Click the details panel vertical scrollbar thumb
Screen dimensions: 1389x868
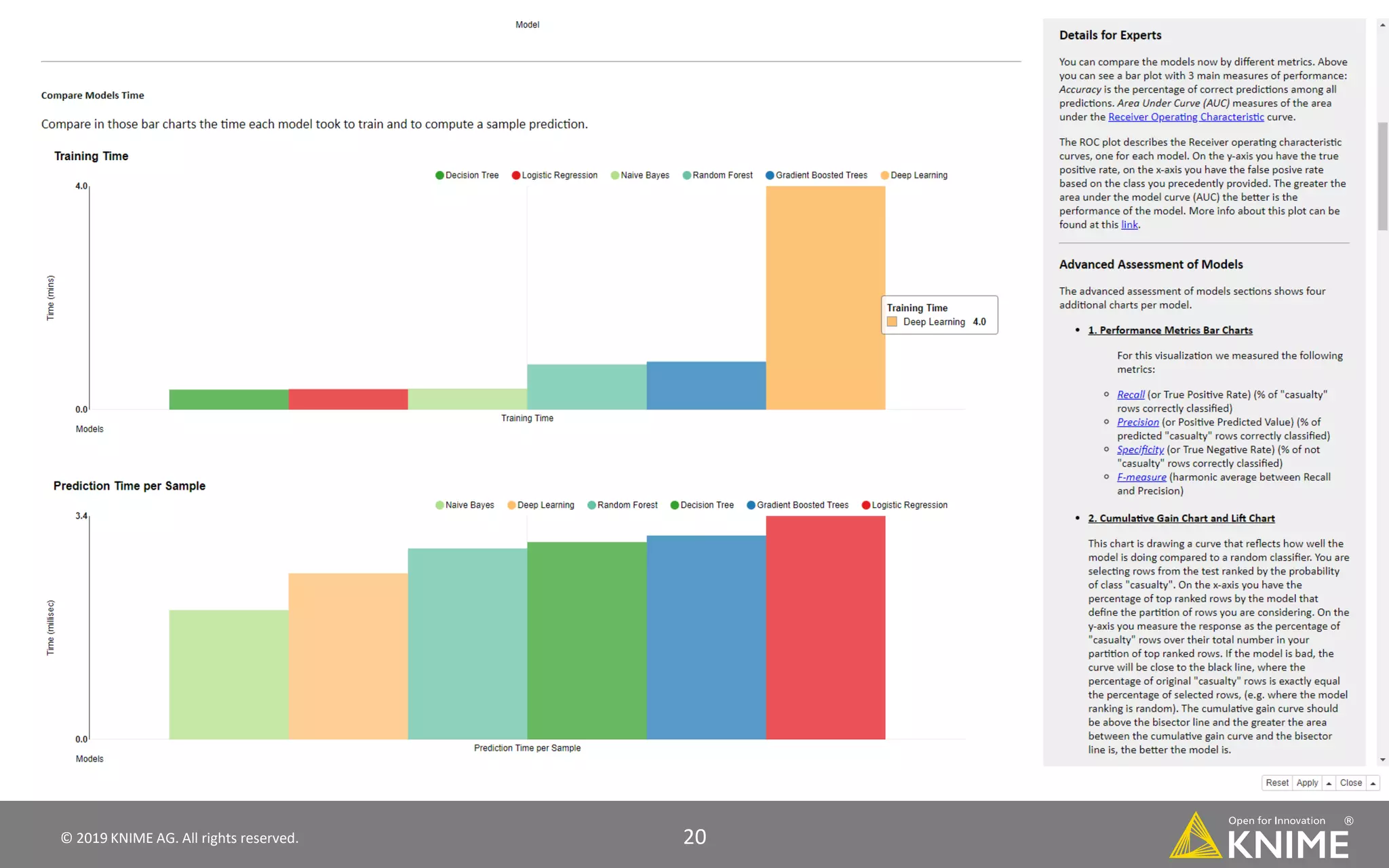pos(1382,176)
